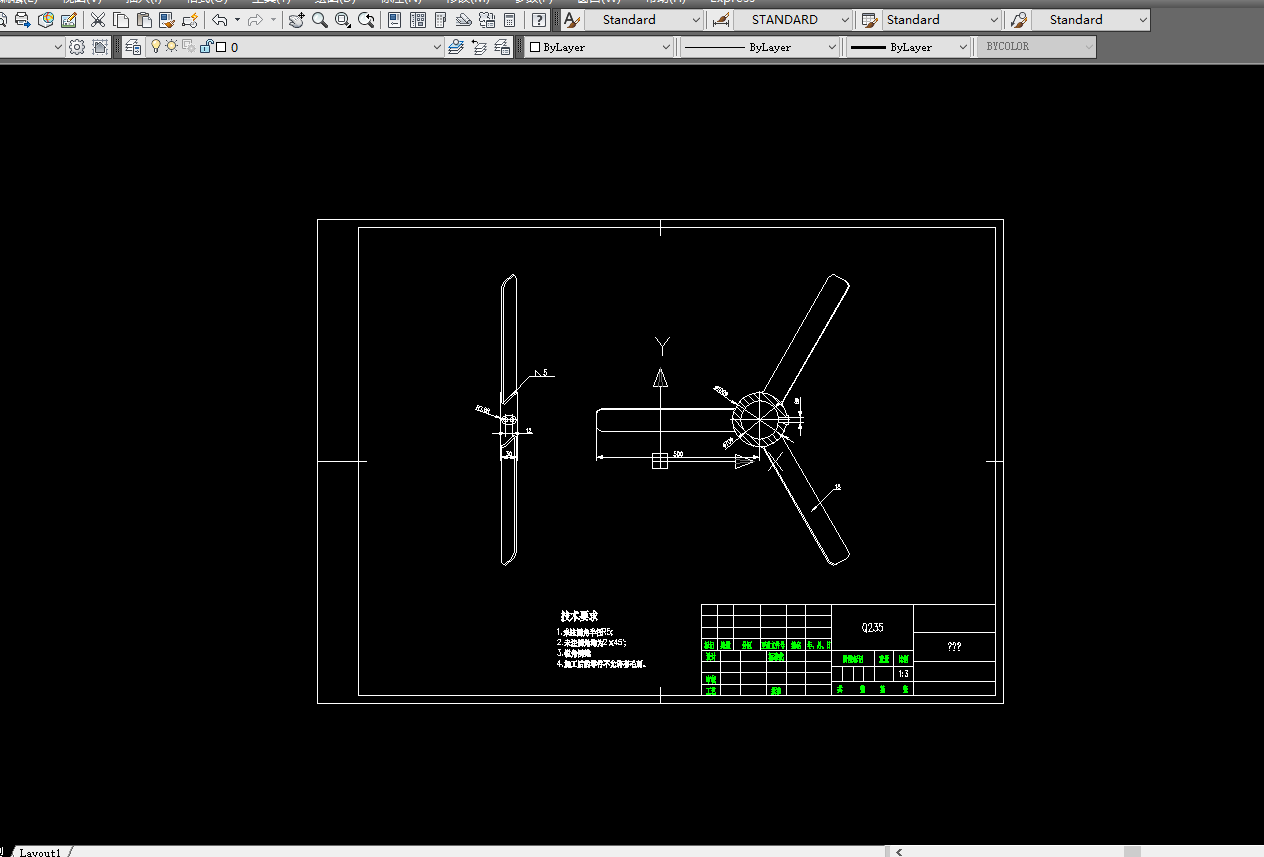Open the Multileader Style manager icon
Image resolution: width=1264 pixels, height=857 pixels.
[1018, 20]
